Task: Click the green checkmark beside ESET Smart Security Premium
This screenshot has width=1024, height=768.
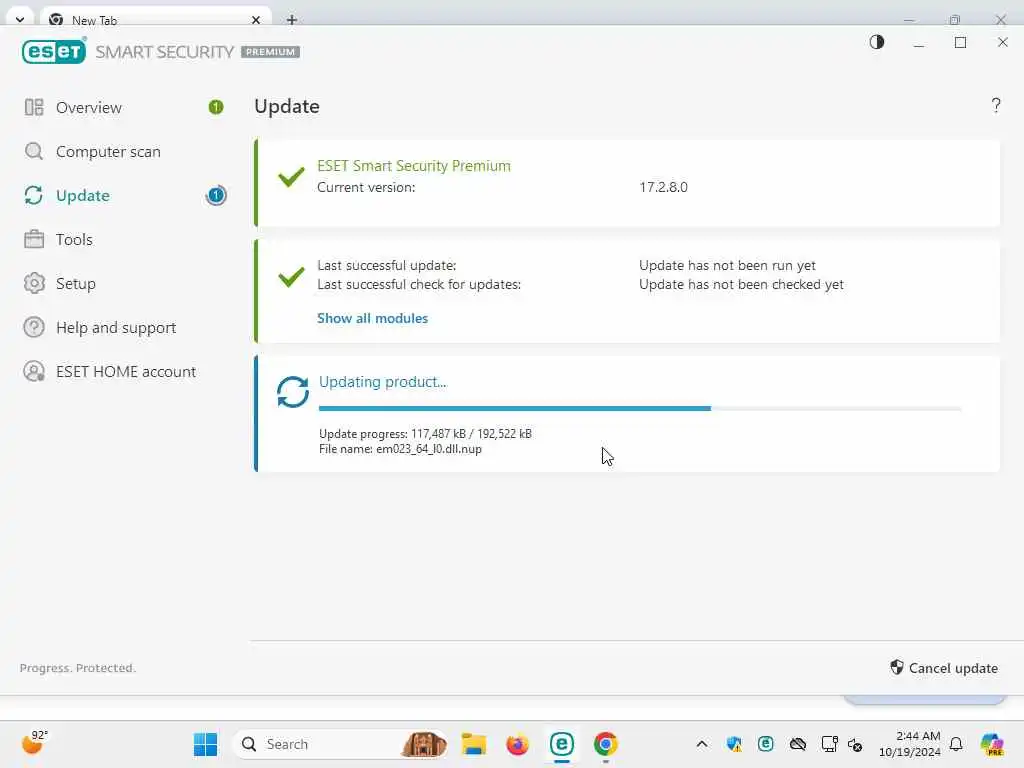Action: (291, 177)
